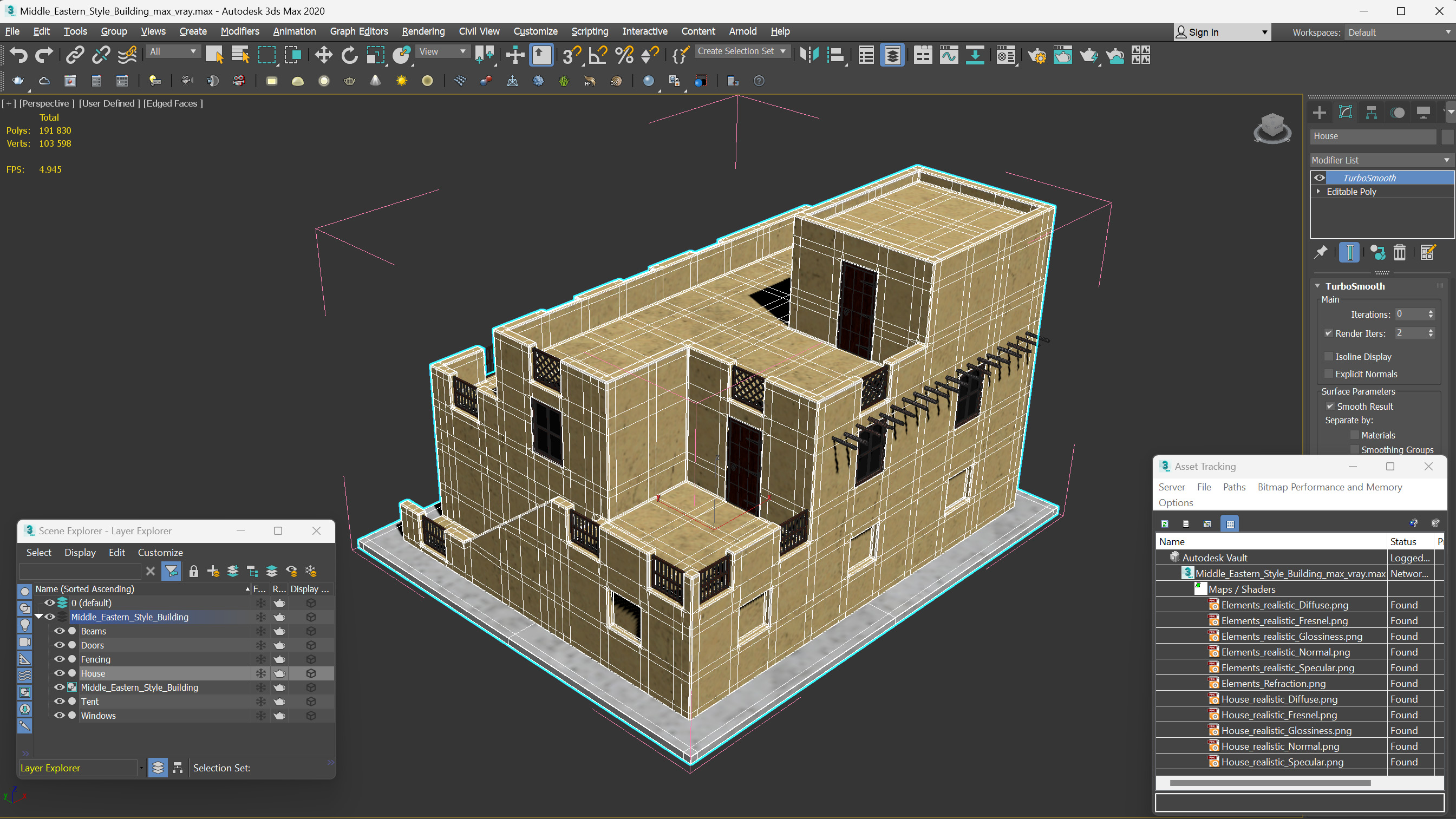The height and width of the screenshot is (819, 1456).
Task: Toggle the Angle Snap icon
Action: (x=597, y=55)
